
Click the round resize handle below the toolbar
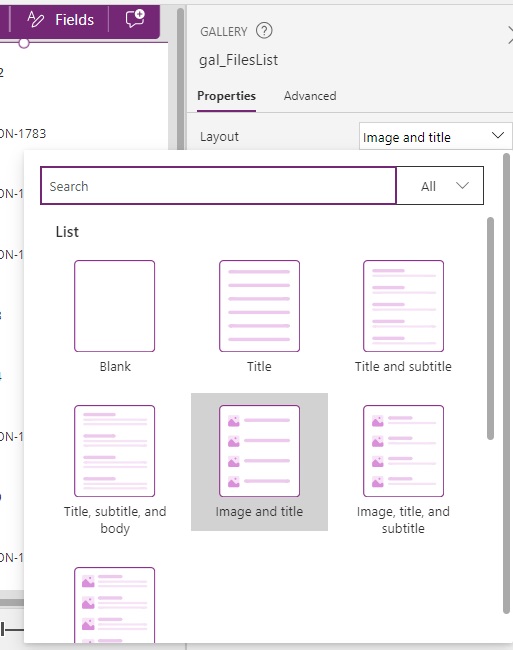24,43
